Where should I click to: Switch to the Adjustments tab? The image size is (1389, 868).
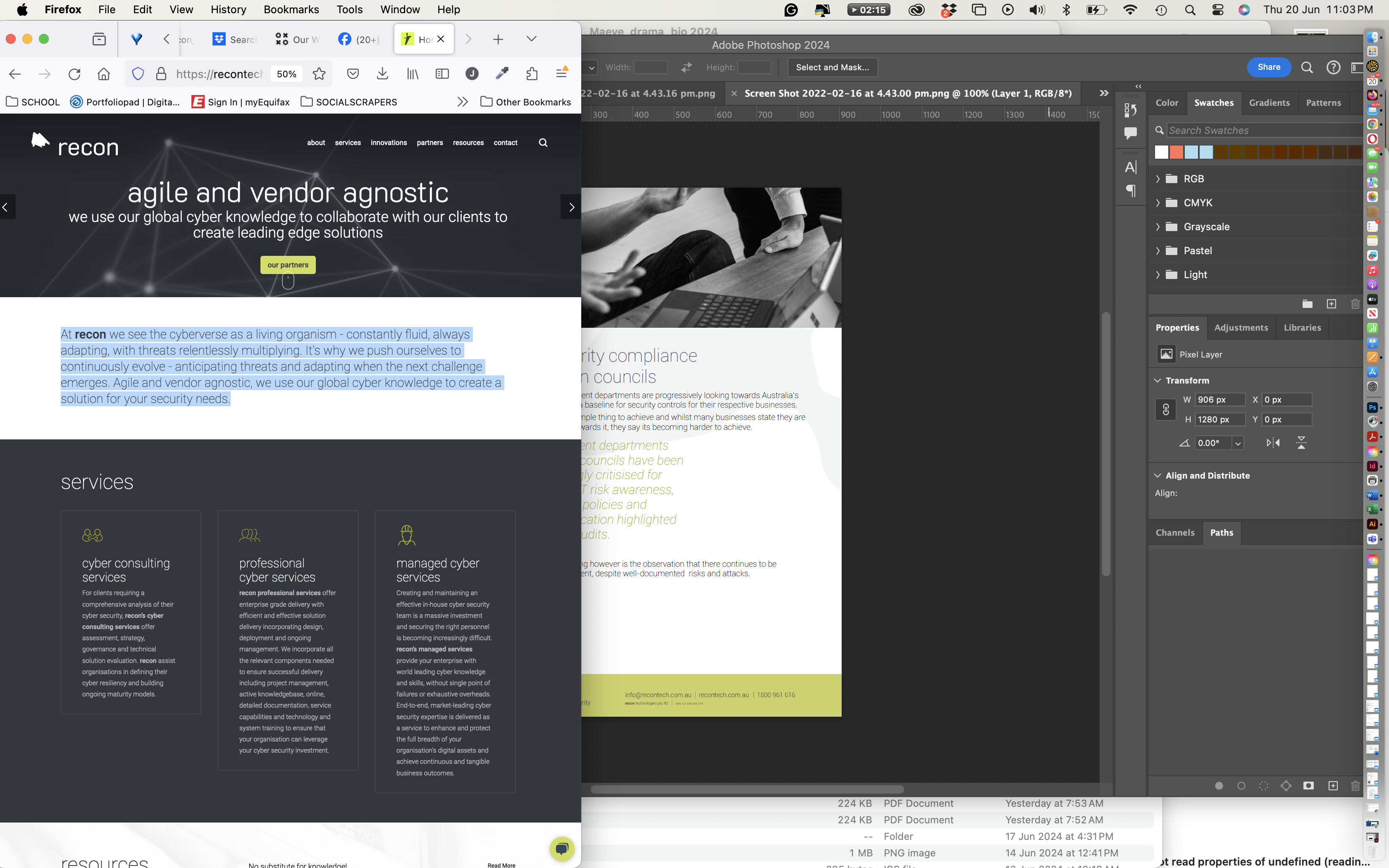[1241, 328]
